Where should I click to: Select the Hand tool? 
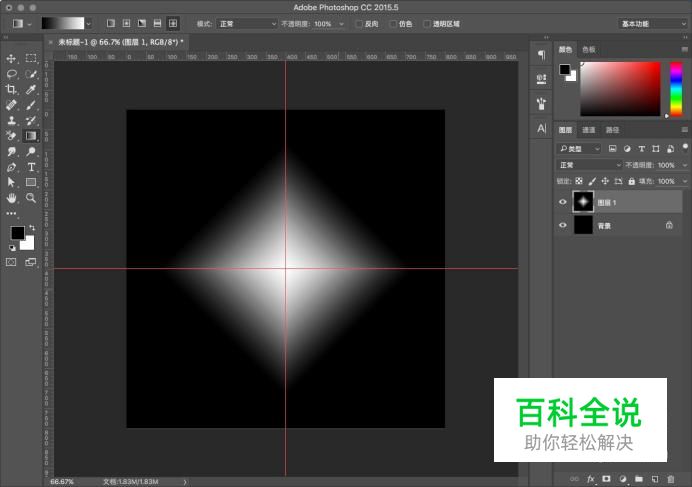[12, 198]
